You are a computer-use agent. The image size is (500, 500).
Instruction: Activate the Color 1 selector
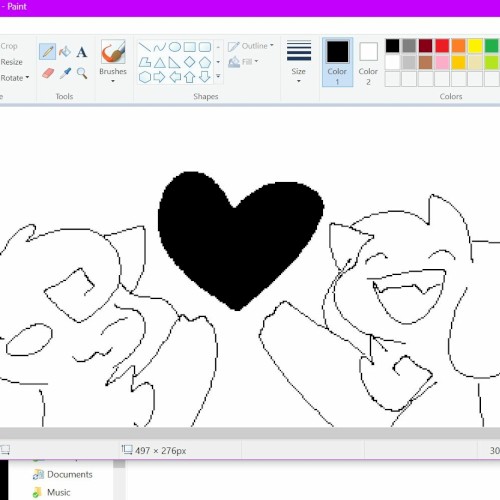pos(337,62)
